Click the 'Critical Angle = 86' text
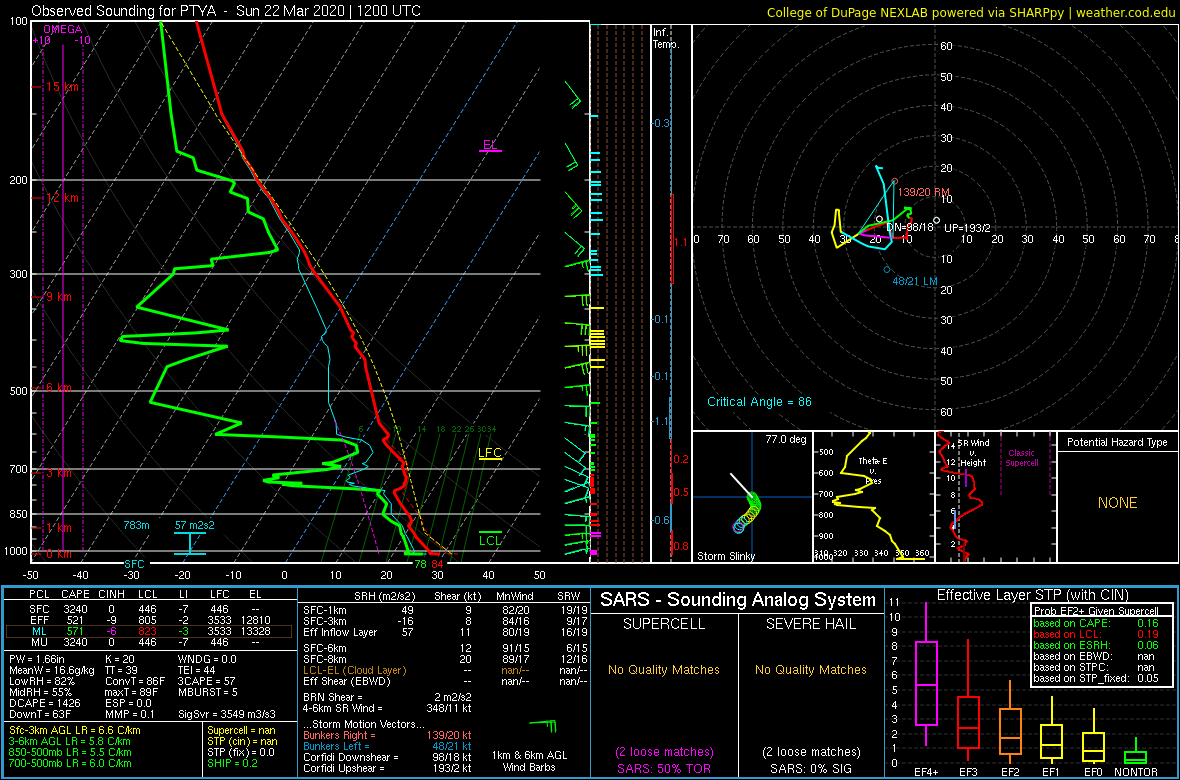The height and width of the screenshot is (780, 1180). (759, 402)
